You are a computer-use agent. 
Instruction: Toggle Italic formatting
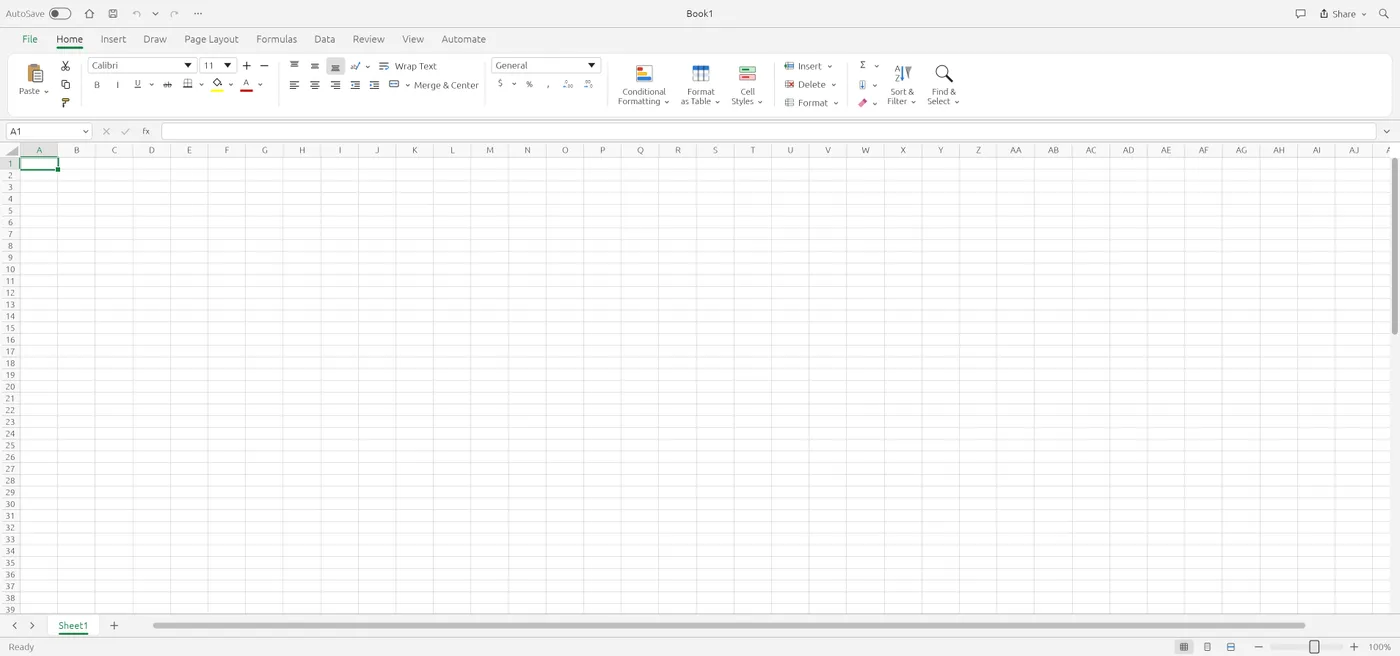(117, 85)
